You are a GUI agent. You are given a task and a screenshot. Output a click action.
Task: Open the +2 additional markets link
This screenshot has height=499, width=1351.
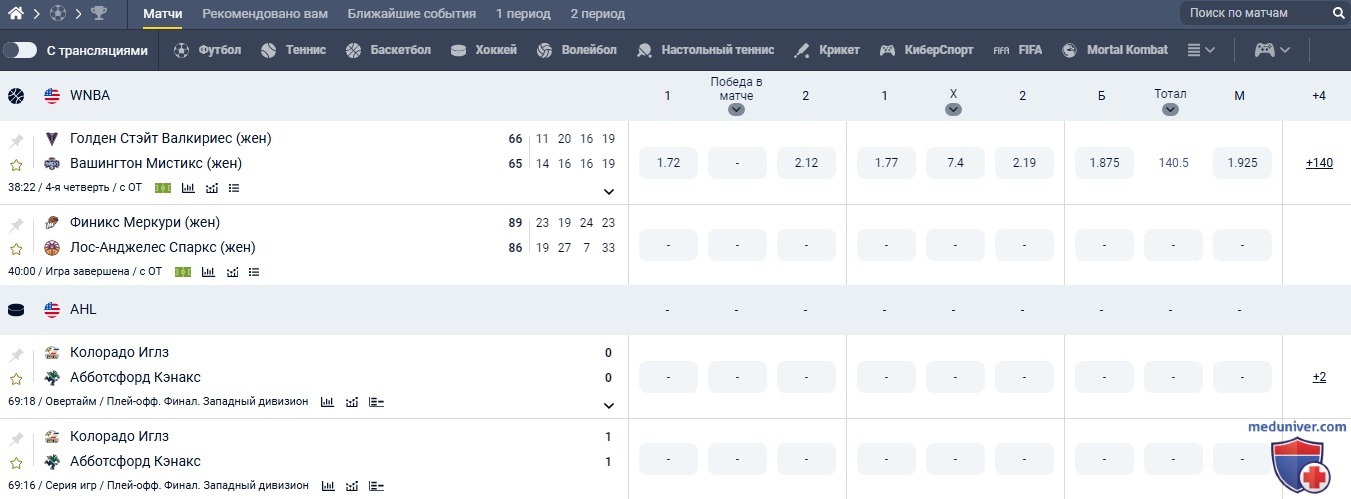pos(1319,377)
